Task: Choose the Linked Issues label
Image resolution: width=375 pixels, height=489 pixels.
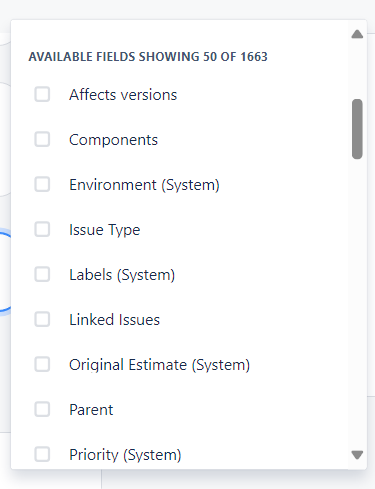Action: pyautogui.click(x=114, y=320)
